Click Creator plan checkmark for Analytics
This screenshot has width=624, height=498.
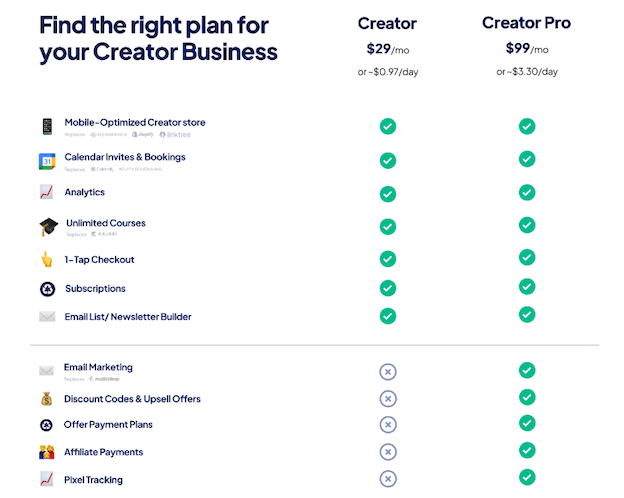(x=388, y=193)
